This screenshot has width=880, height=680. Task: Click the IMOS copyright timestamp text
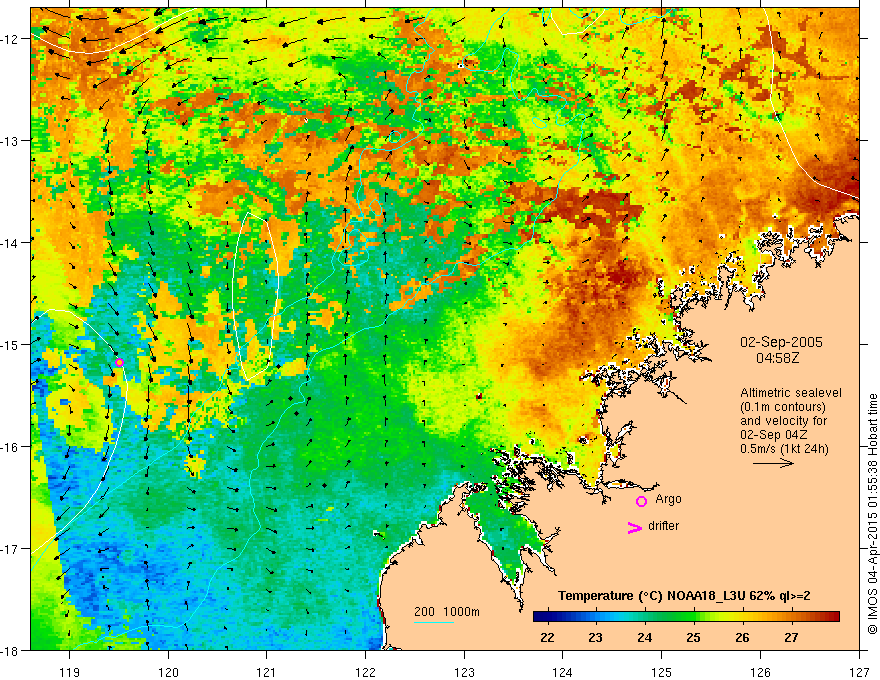[873, 514]
